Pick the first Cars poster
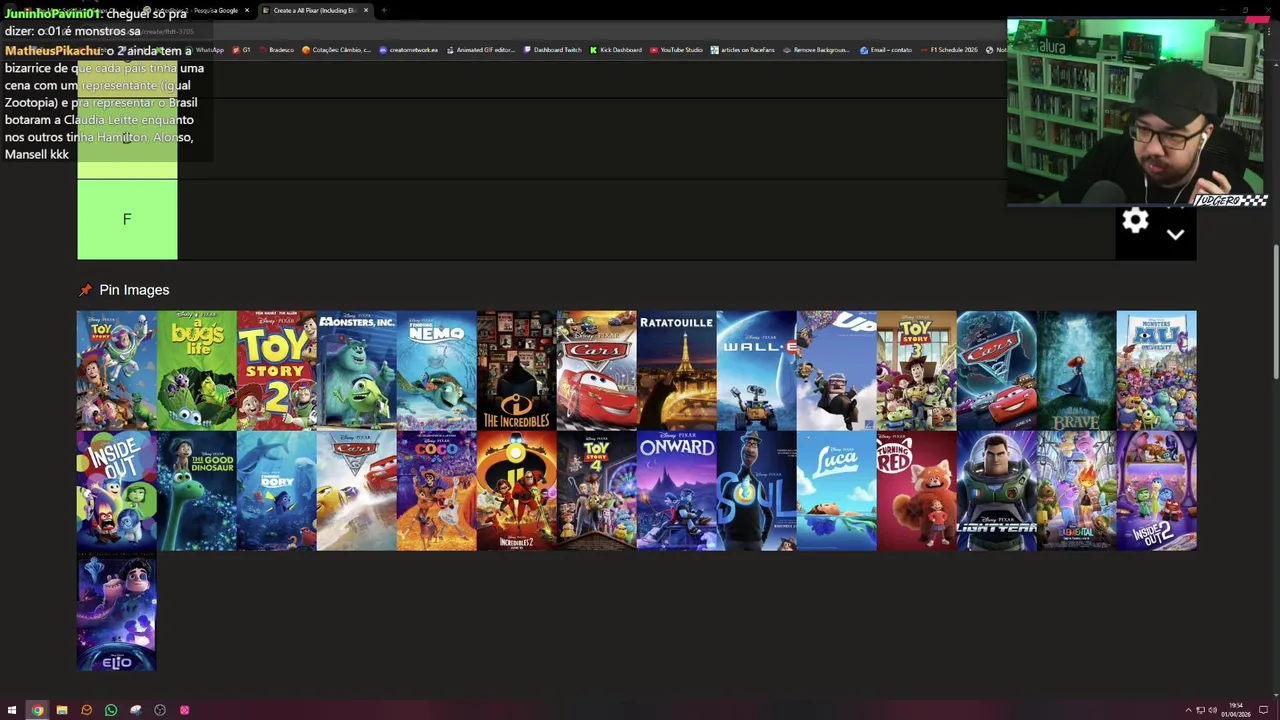1280x720 pixels. pos(597,371)
